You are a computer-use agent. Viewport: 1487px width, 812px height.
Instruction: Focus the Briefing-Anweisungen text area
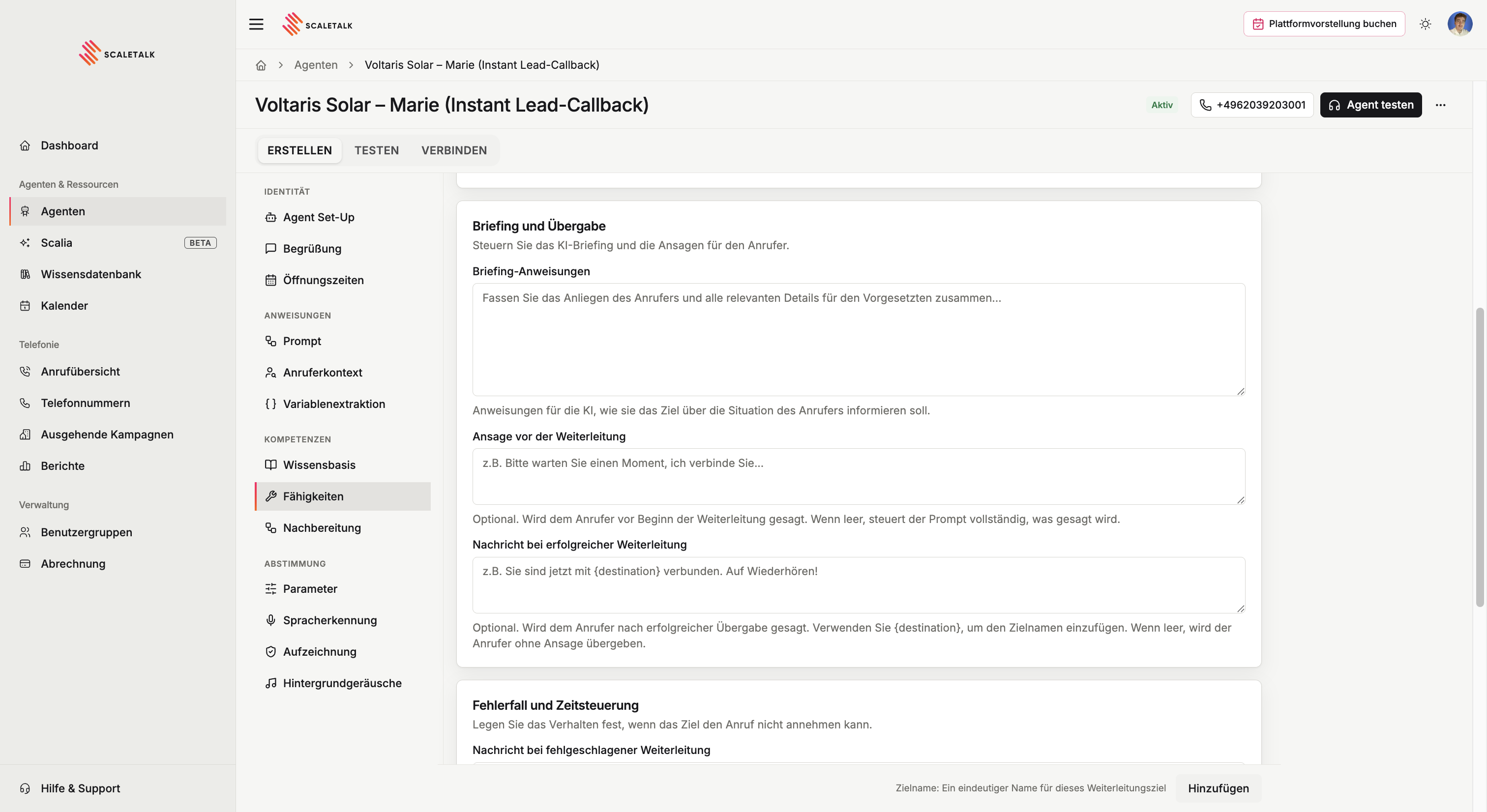859,339
